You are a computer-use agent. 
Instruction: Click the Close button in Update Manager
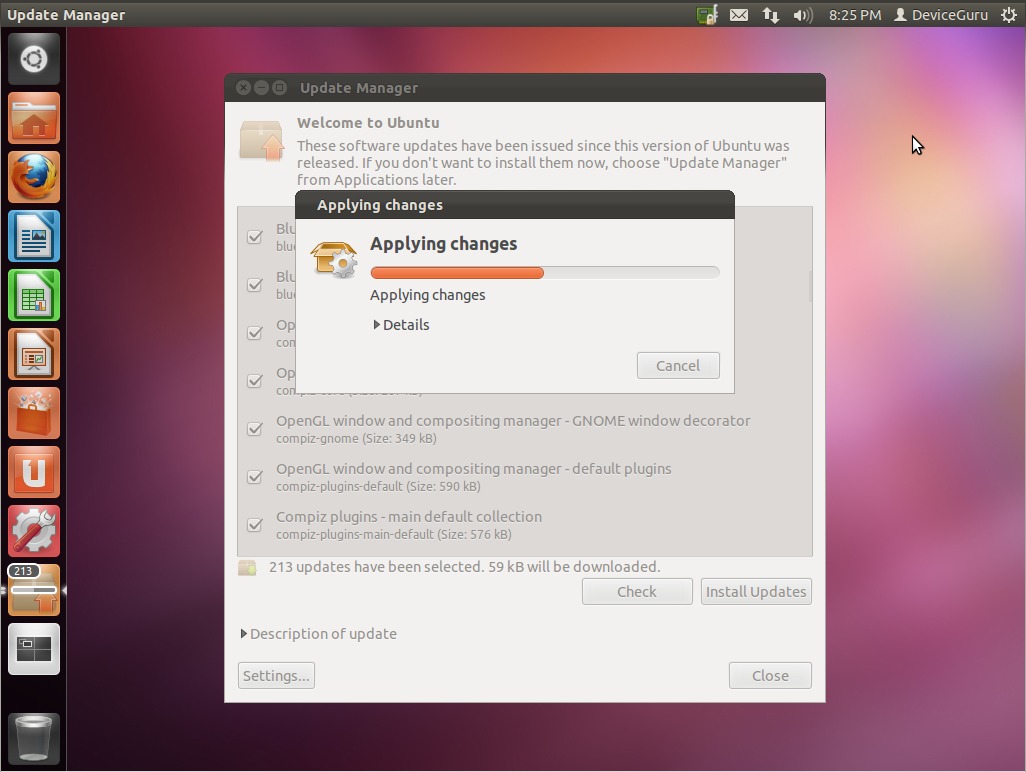[x=770, y=676]
